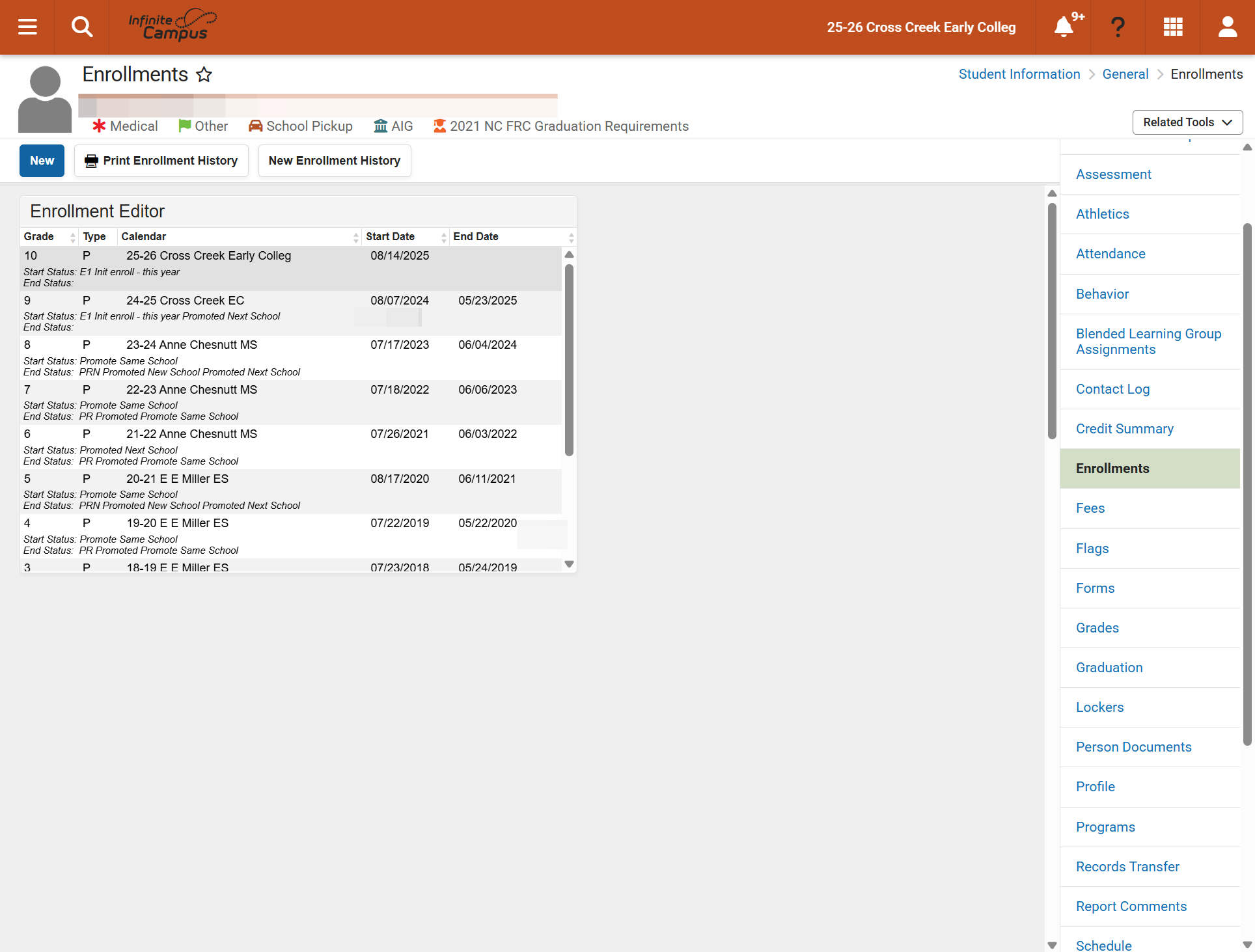The width and height of the screenshot is (1255, 952).
Task: Sort by the Calendar column
Action: (239, 237)
